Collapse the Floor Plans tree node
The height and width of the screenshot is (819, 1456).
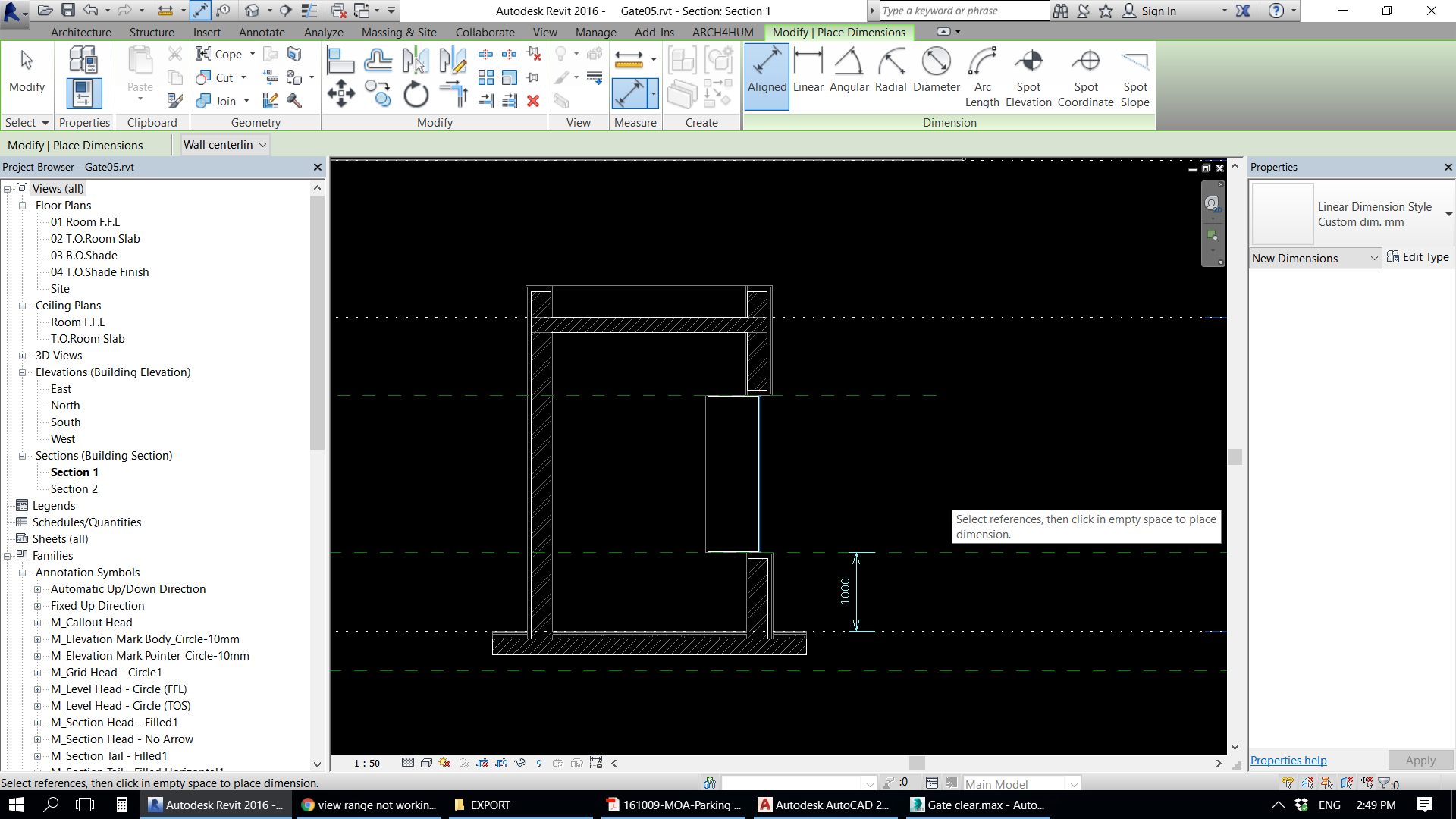click(23, 206)
